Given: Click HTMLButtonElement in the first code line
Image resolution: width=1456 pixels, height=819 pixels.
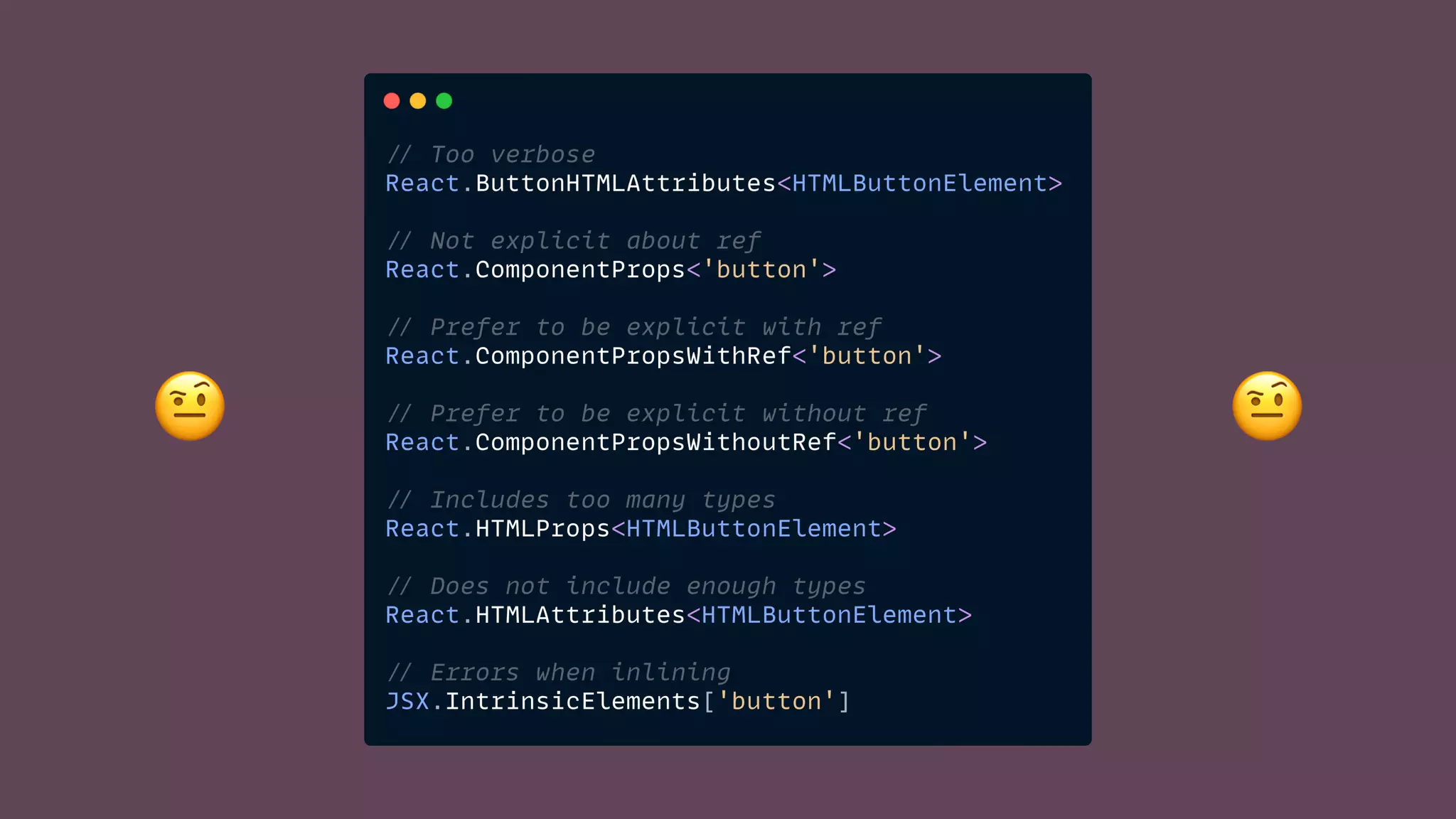Looking at the screenshot, I should click(x=919, y=183).
